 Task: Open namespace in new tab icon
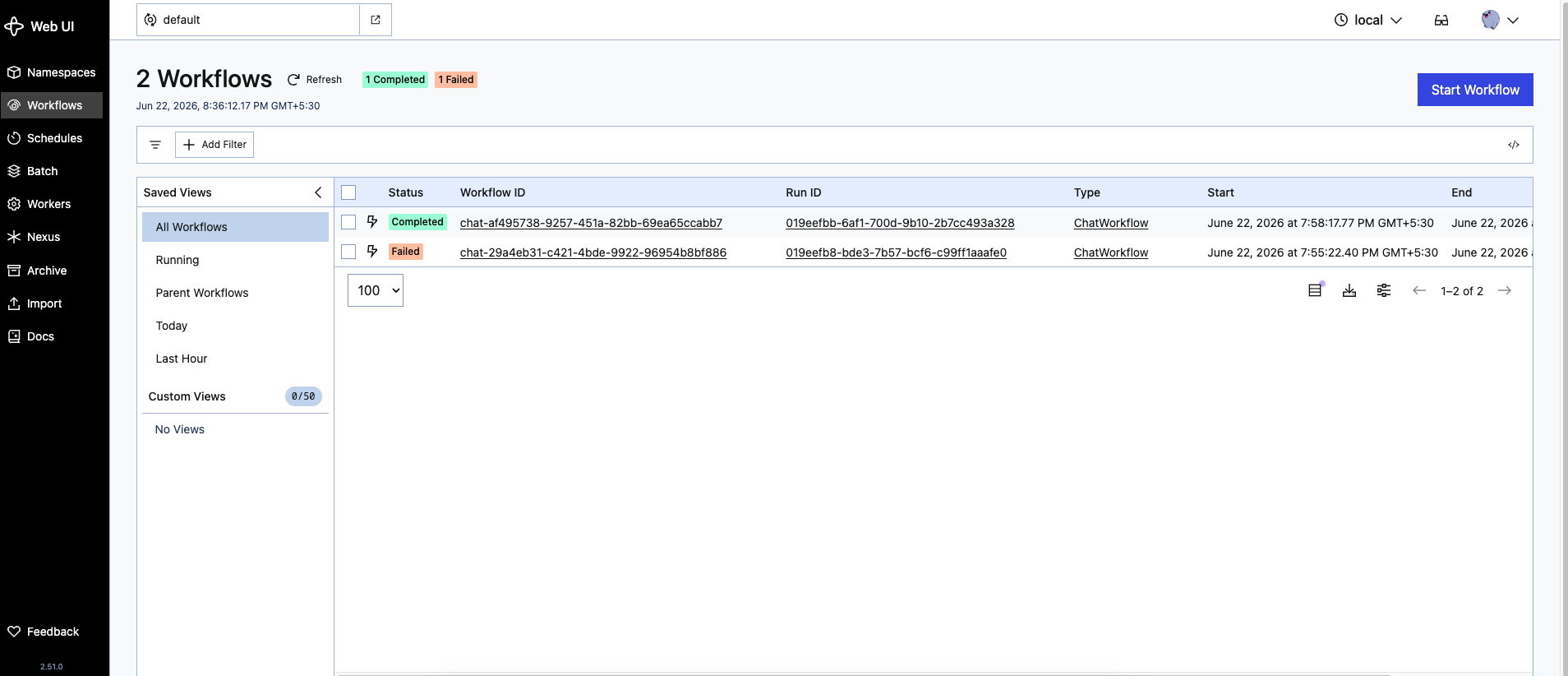pos(376,20)
